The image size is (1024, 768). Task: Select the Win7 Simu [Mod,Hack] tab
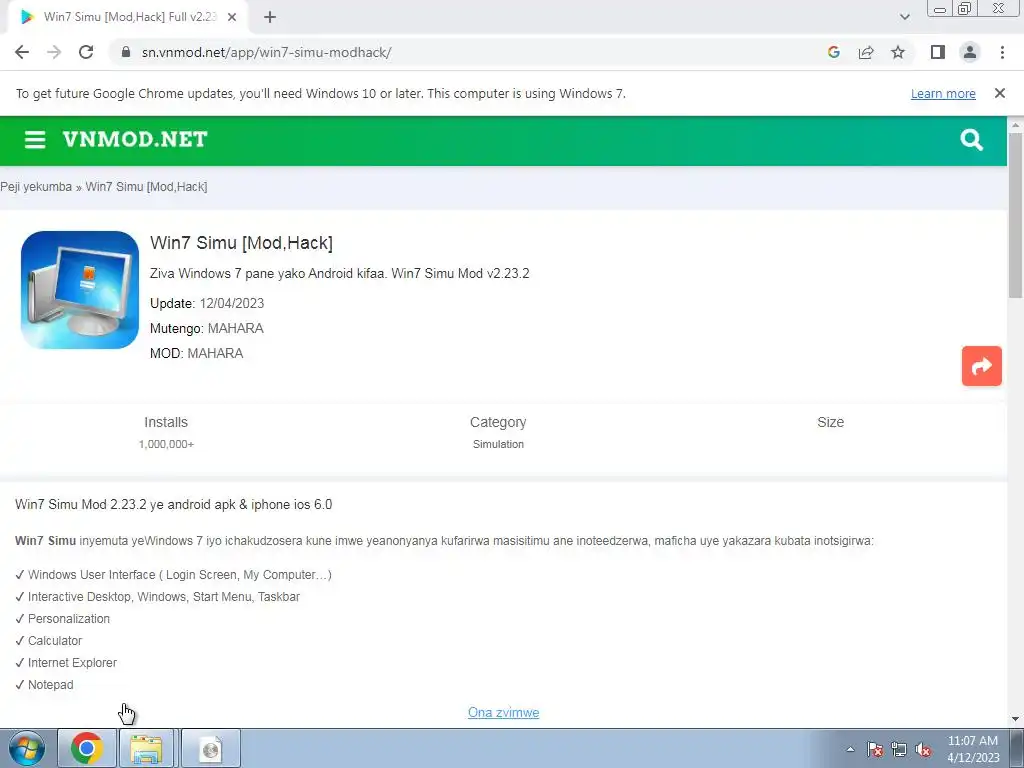coord(128,18)
